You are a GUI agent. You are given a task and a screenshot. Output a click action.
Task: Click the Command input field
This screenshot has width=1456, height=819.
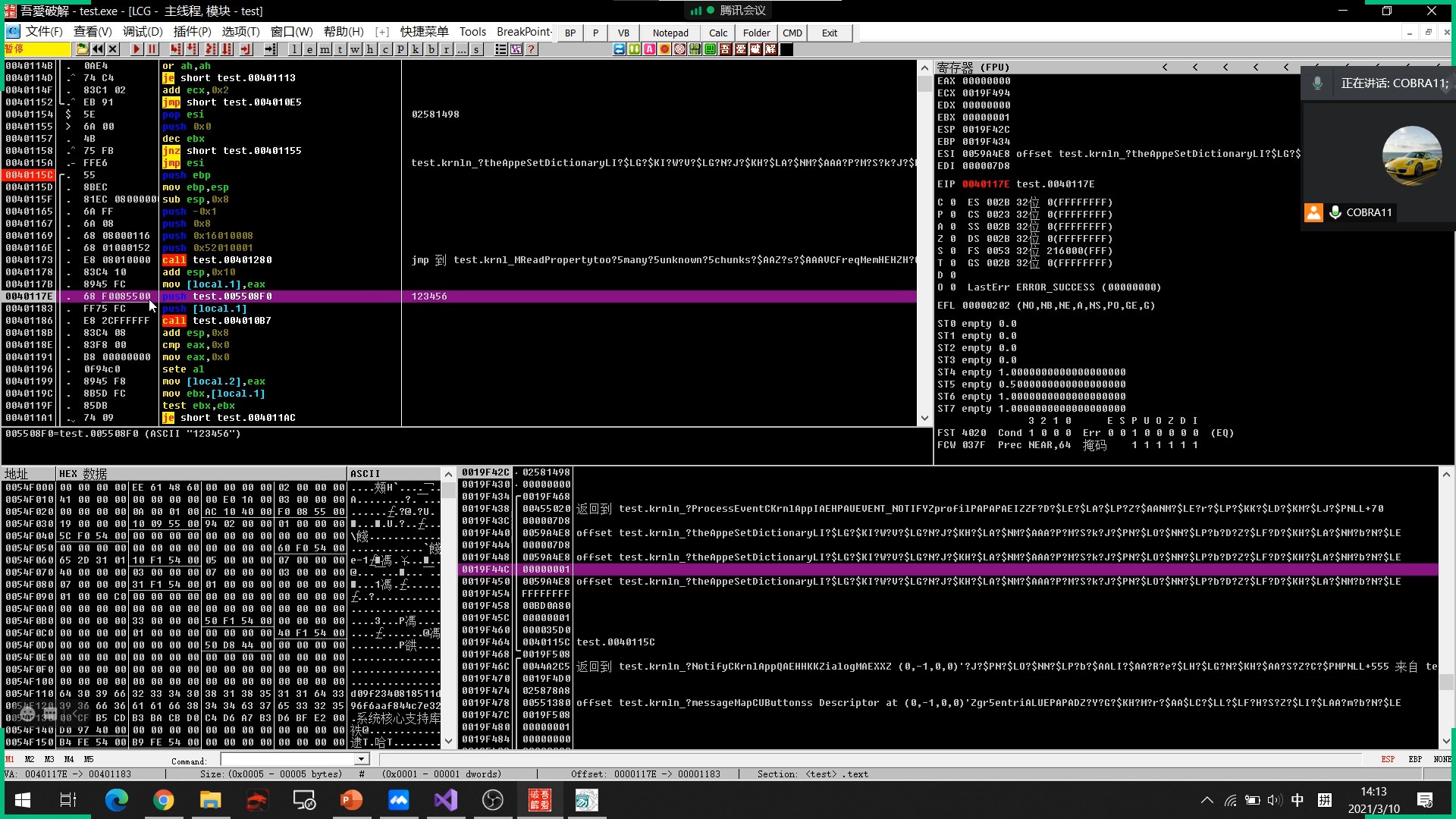(x=288, y=759)
